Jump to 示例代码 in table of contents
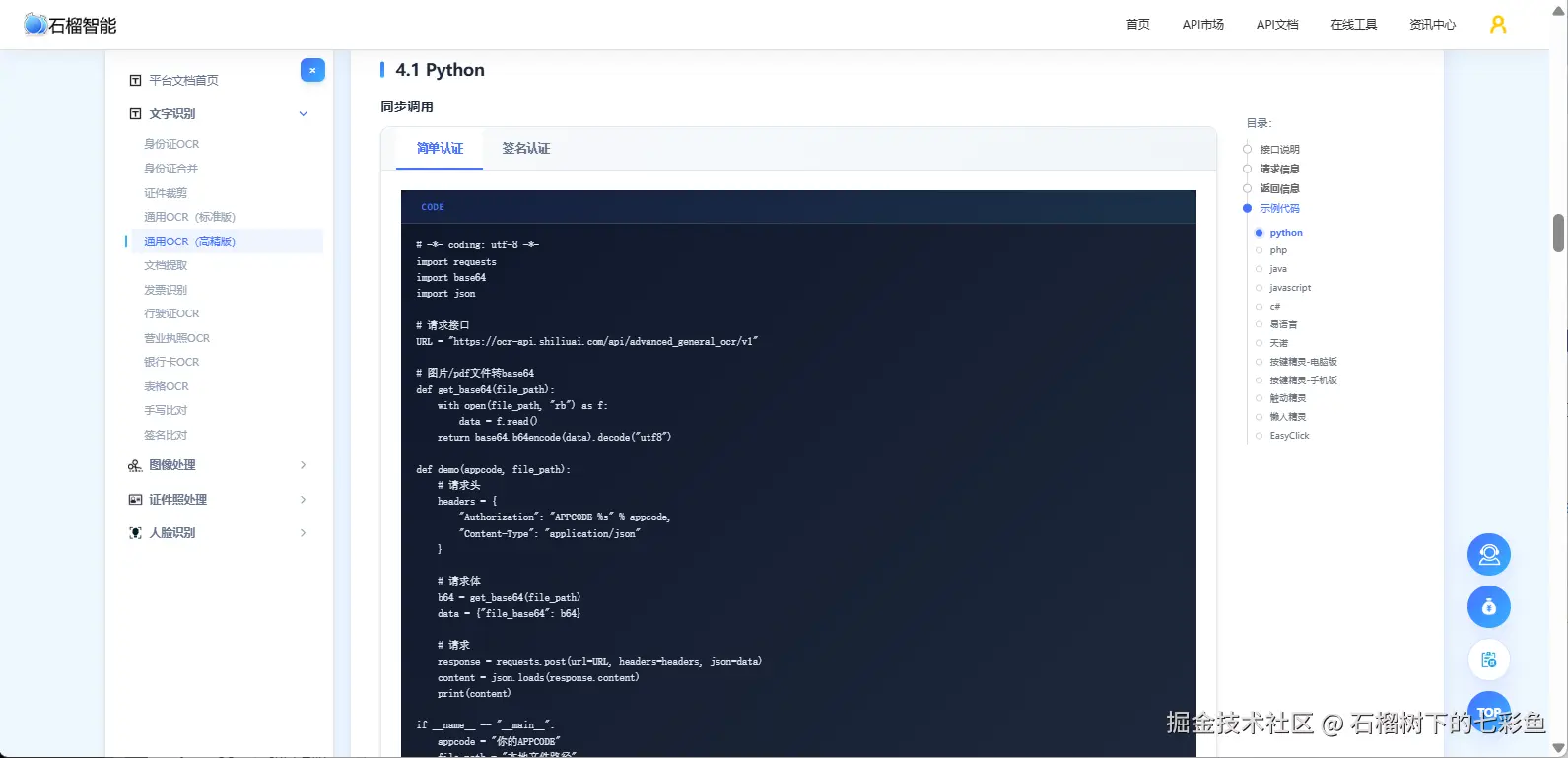The width and height of the screenshot is (1568, 758). (x=1279, y=208)
